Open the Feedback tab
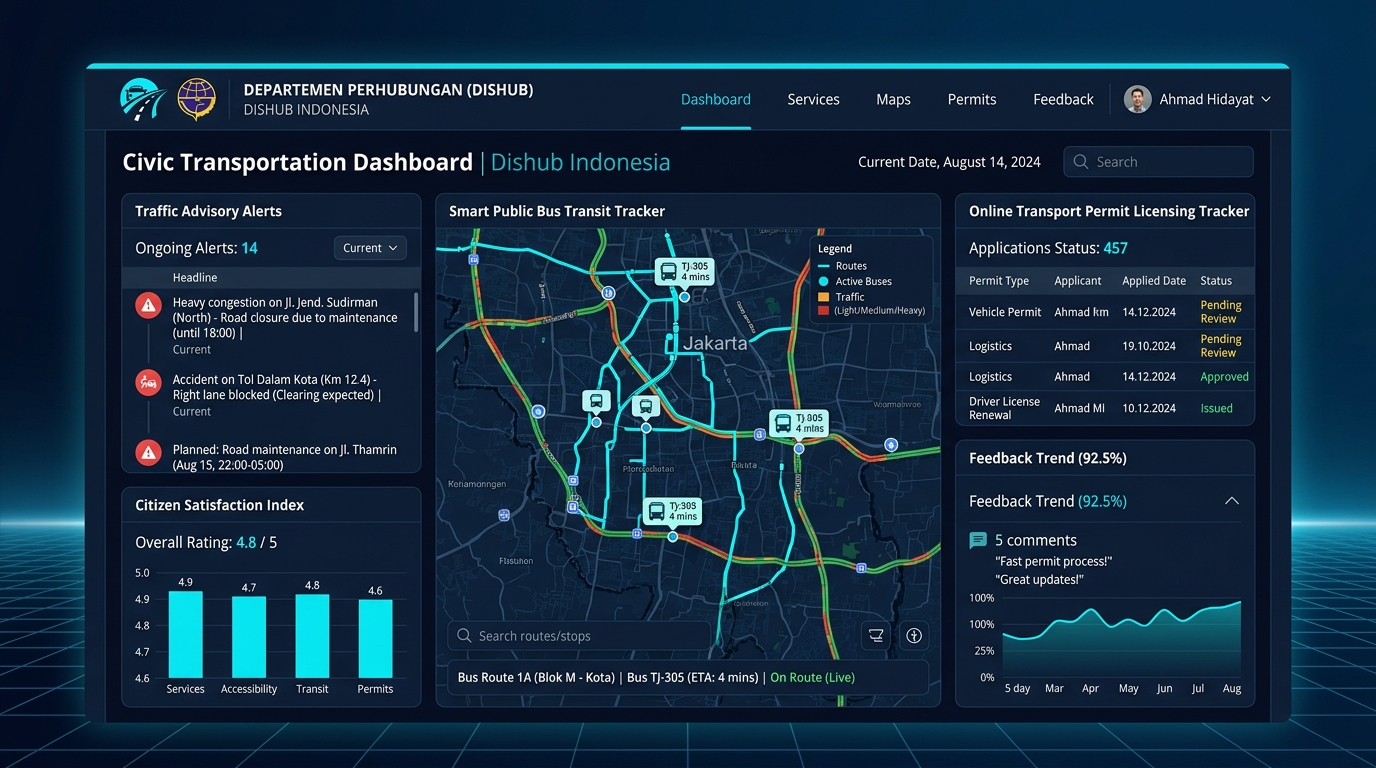This screenshot has width=1376, height=768. [1063, 99]
